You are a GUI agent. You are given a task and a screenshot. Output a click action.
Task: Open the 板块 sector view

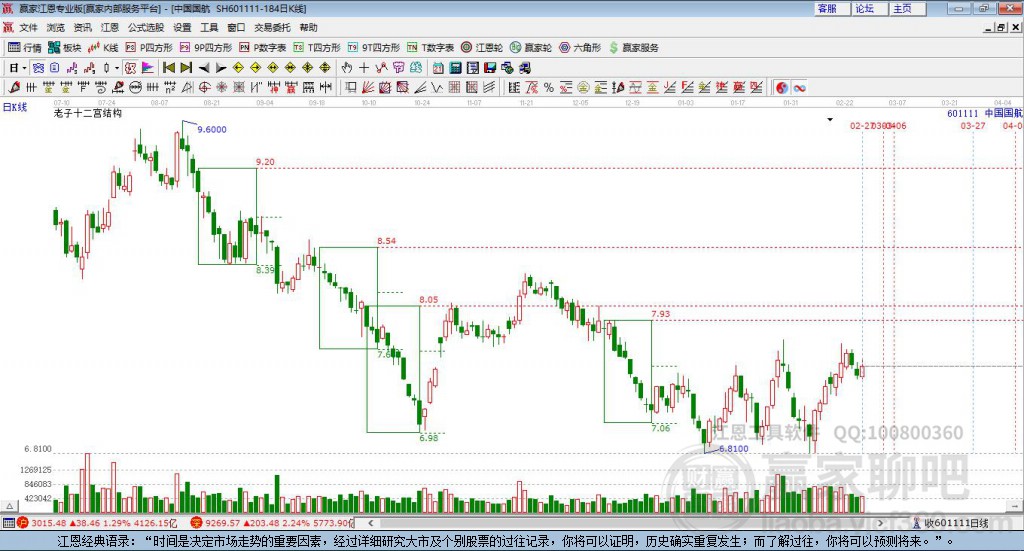coord(64,48)
